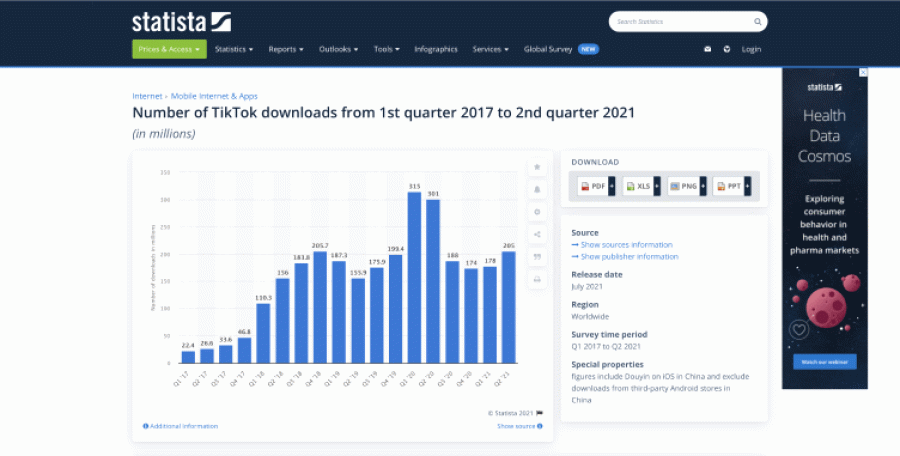Screen dimensions: 900x456
Task: Click the Health Data Cosmos ad headline
Action: pyautogui.click(x=824, y=136)
